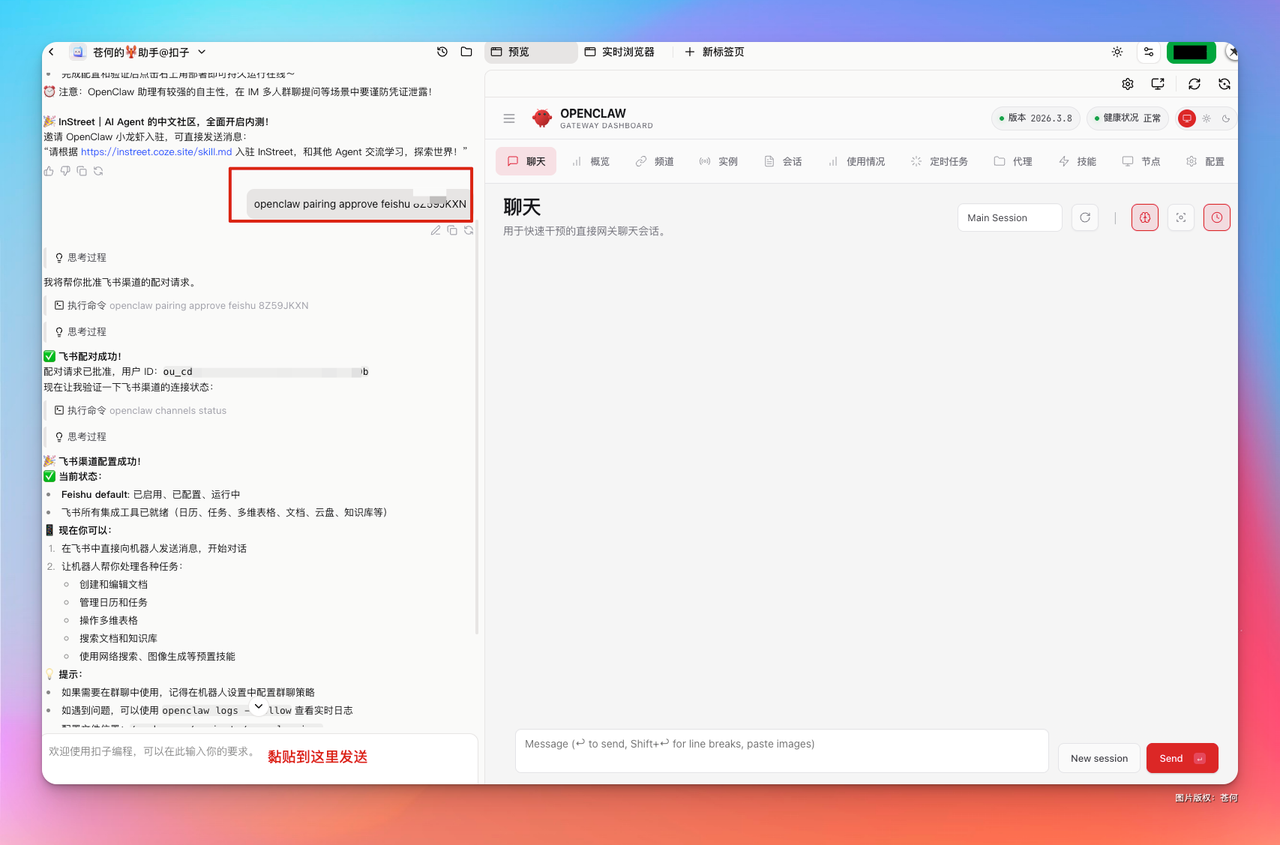This screenshot has height=845, width=1280.
Task: Switch to dark theme moon button
Action: point(1225,118)
